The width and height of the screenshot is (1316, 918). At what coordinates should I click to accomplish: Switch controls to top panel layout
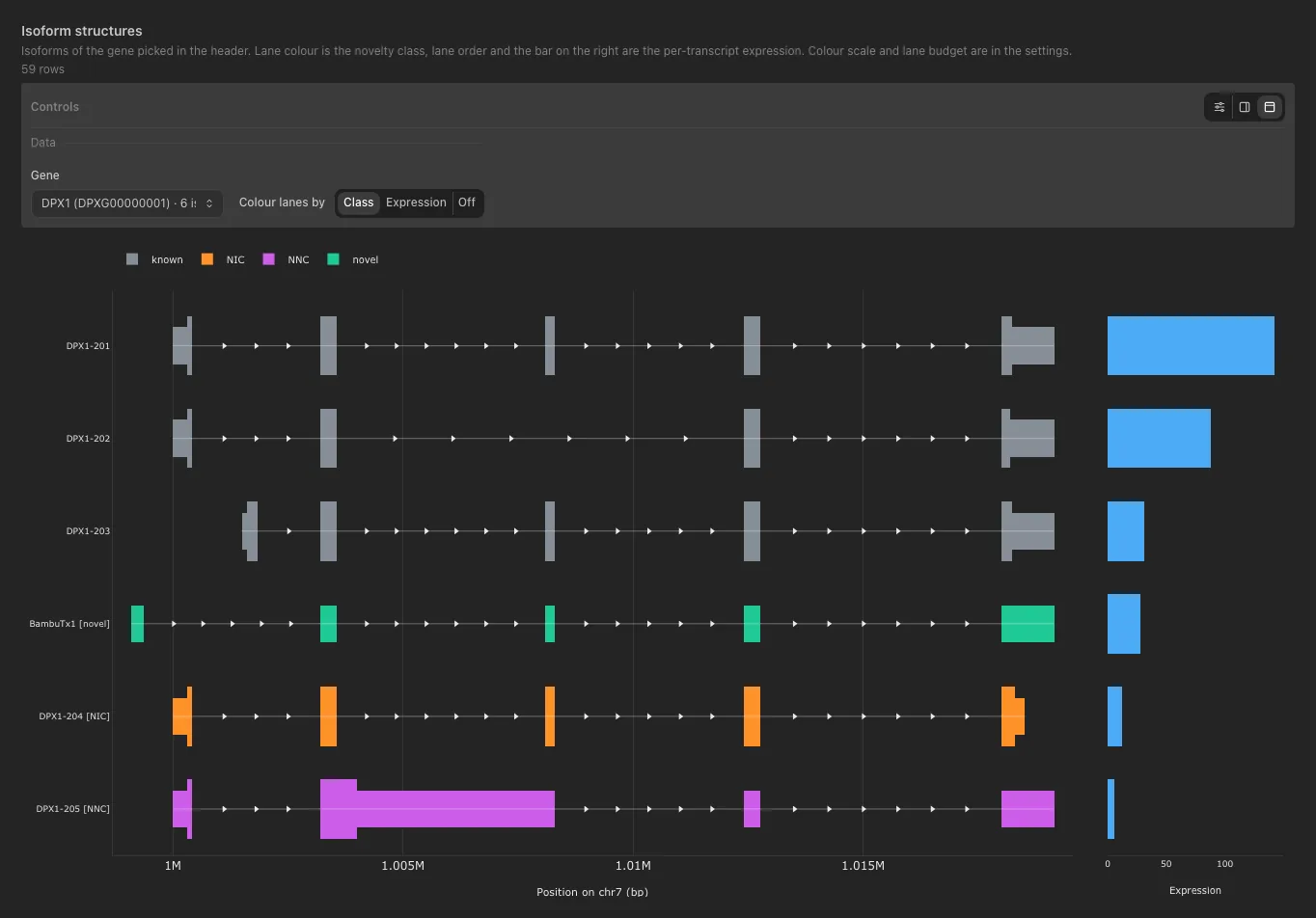coord(1270,107)
